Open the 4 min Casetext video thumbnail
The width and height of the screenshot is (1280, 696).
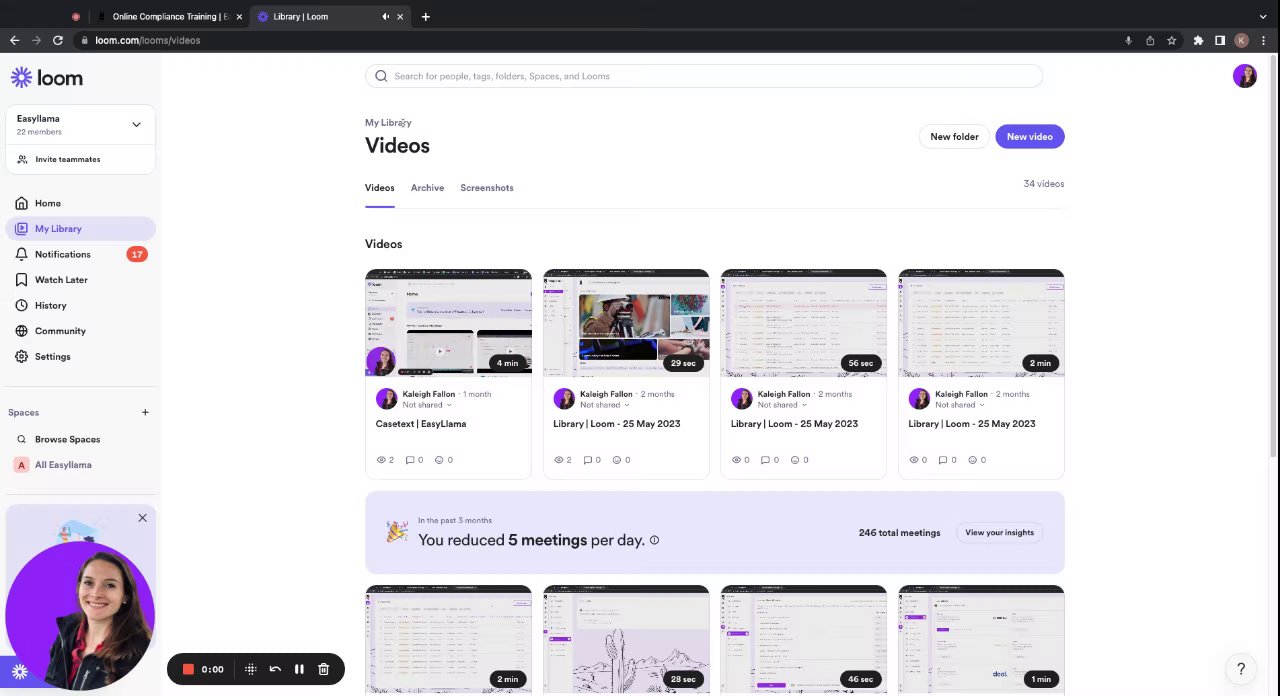click(448, 322)
